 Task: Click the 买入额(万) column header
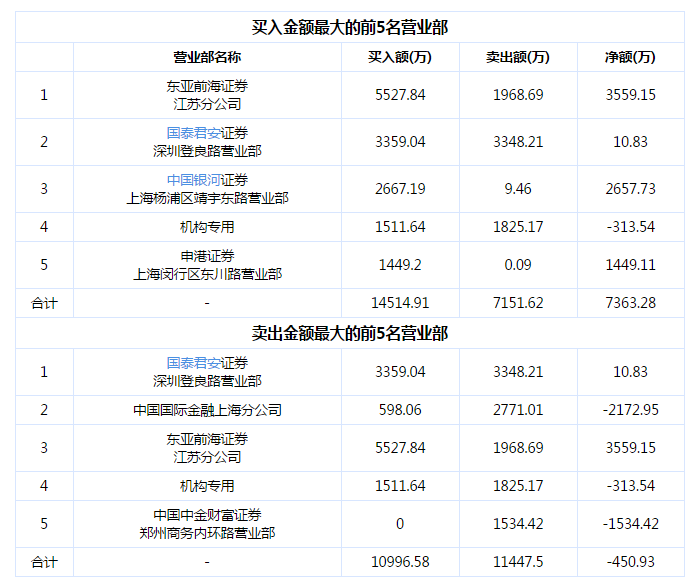click(400, 57)
